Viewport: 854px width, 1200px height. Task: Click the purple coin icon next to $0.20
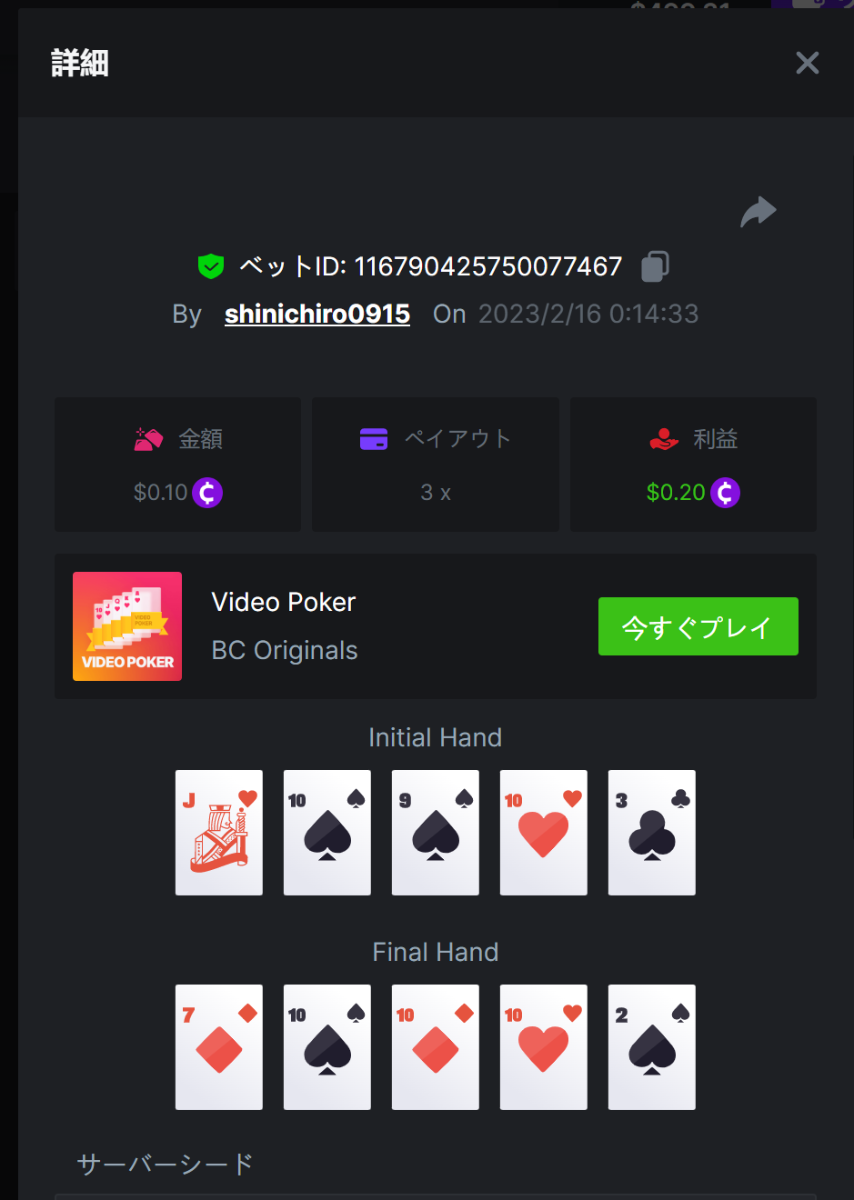725,493
